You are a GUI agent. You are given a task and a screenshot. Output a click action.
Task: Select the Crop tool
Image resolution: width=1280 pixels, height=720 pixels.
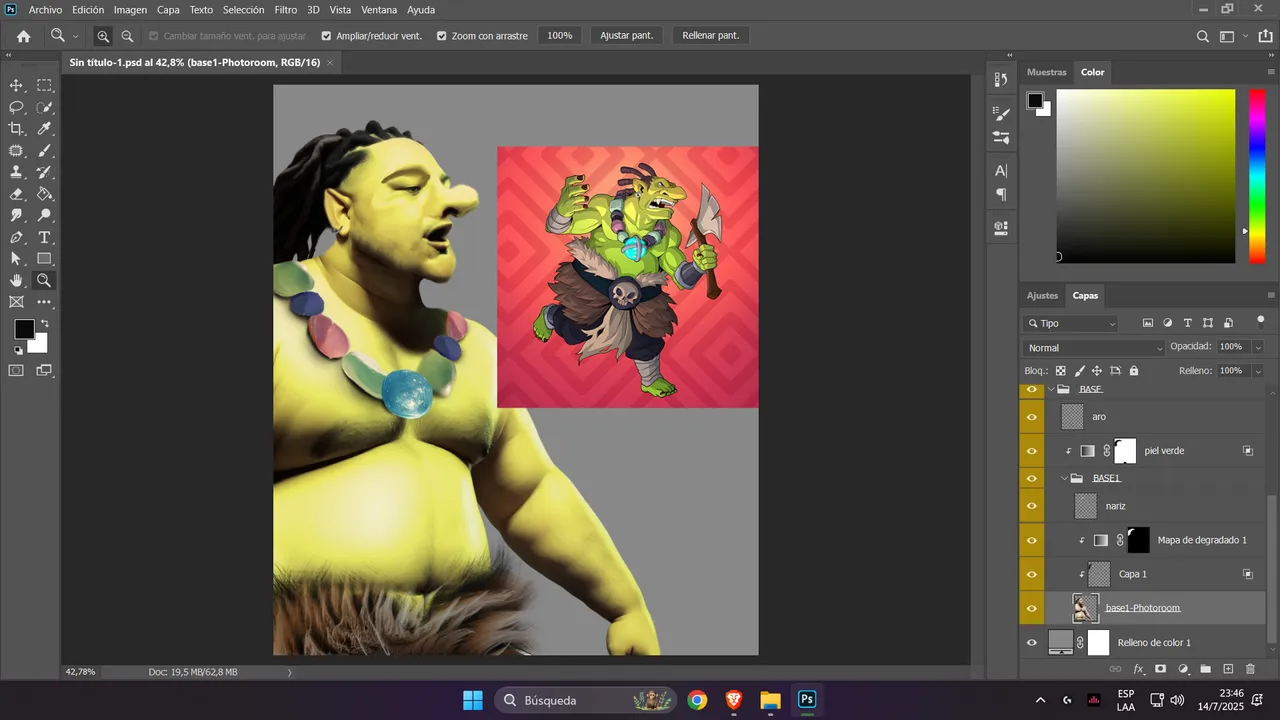16,129
